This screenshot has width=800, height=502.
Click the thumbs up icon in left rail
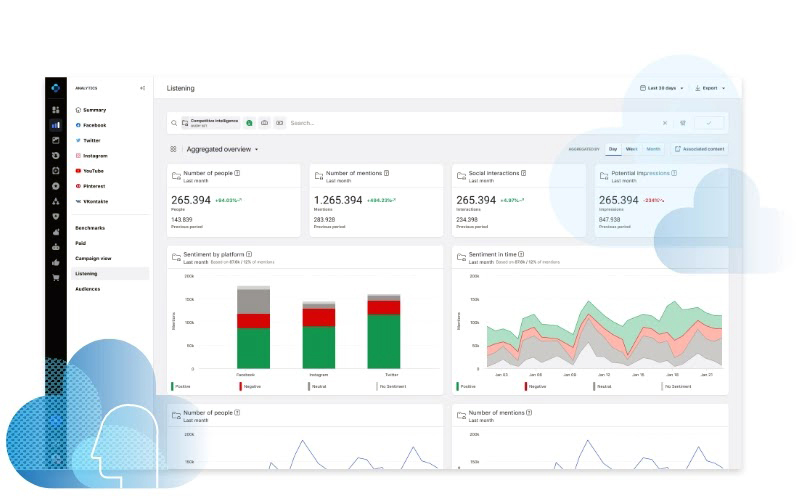56,262
